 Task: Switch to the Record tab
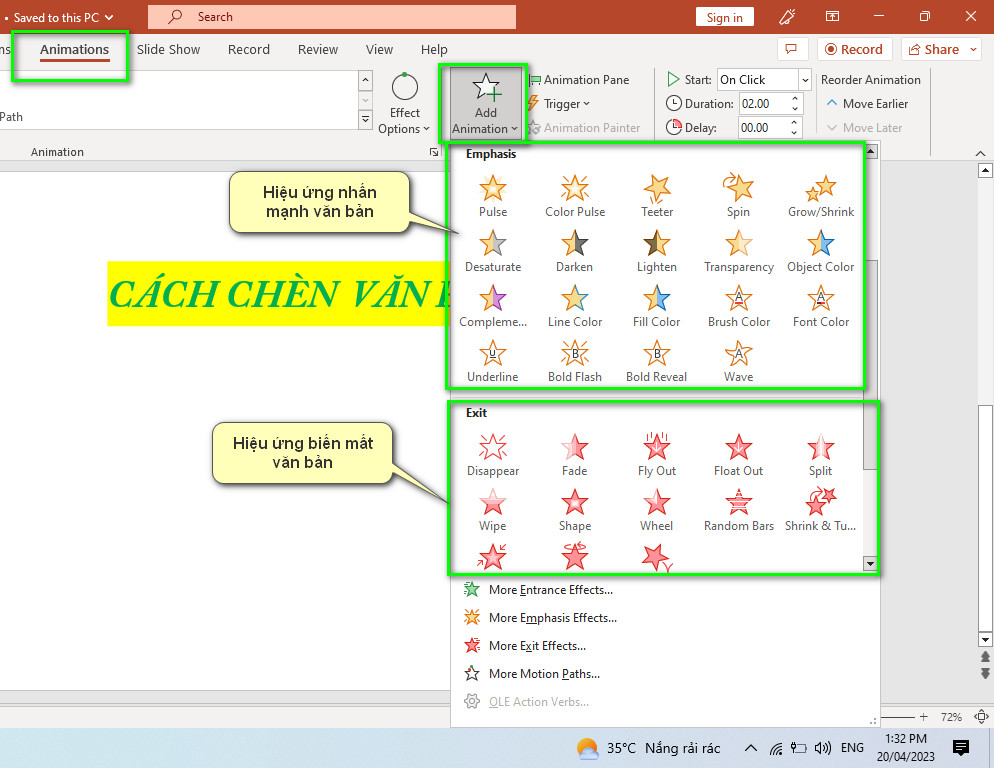tap(248, 49)
